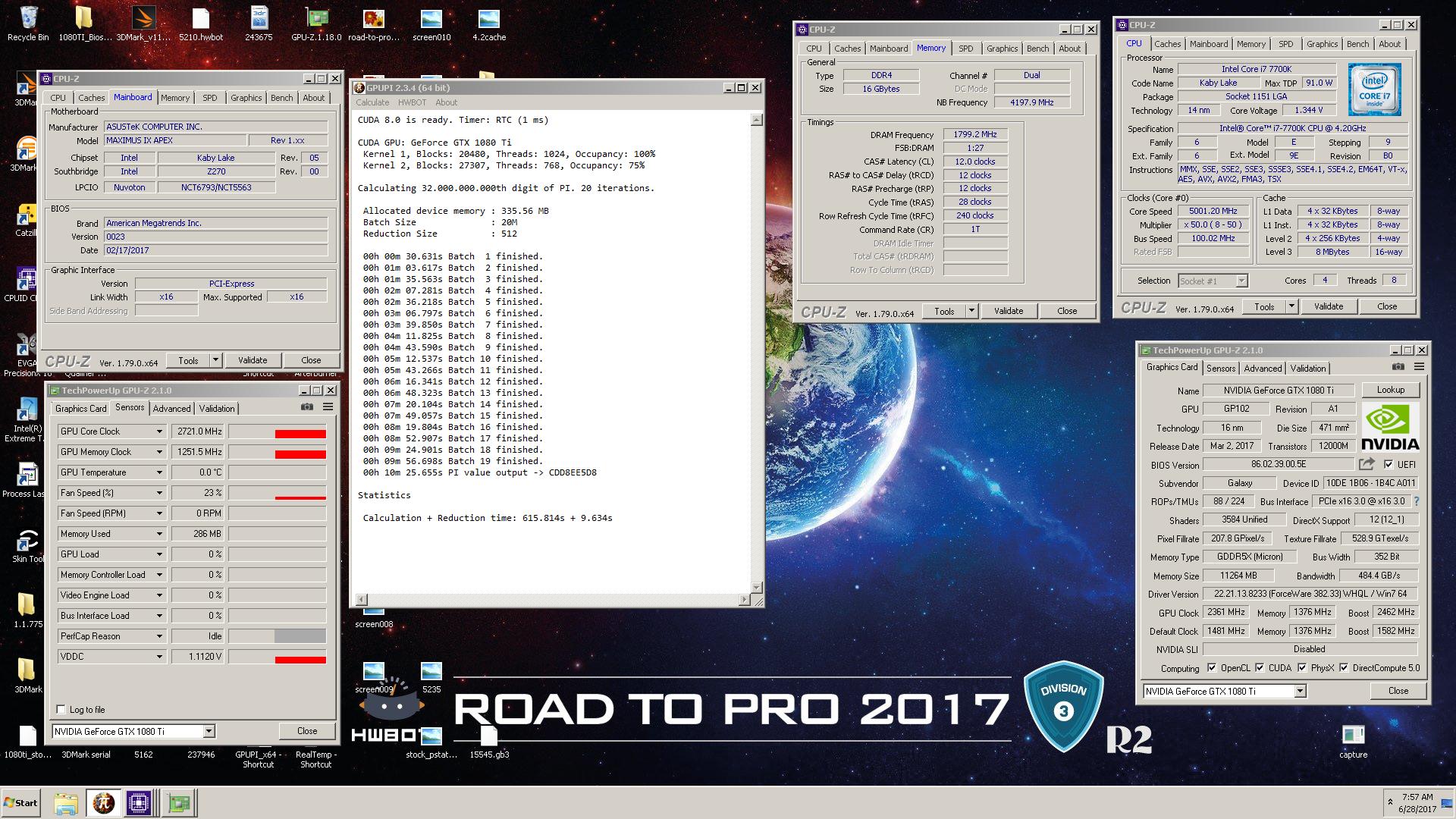The image size is (1456, 819).
Task: Click the Windows Explorer taskbar icon
Action: point(66,803)
